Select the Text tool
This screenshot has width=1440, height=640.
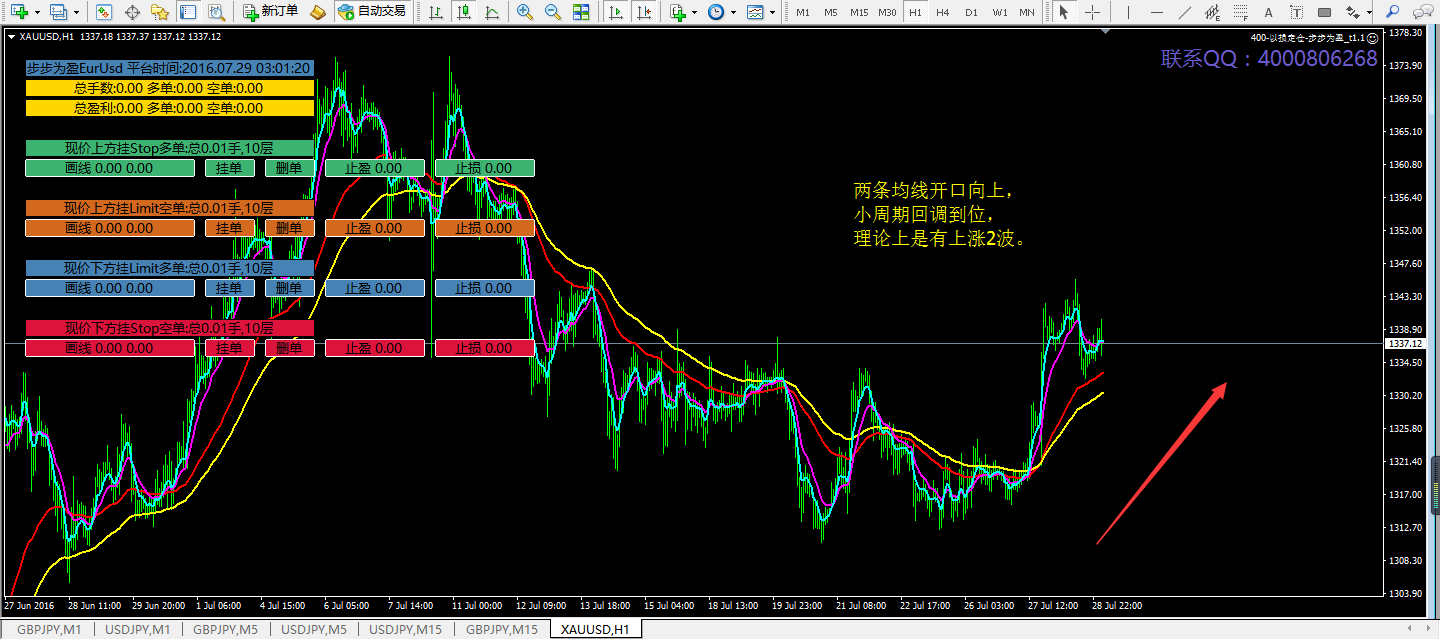(1270, 12)
